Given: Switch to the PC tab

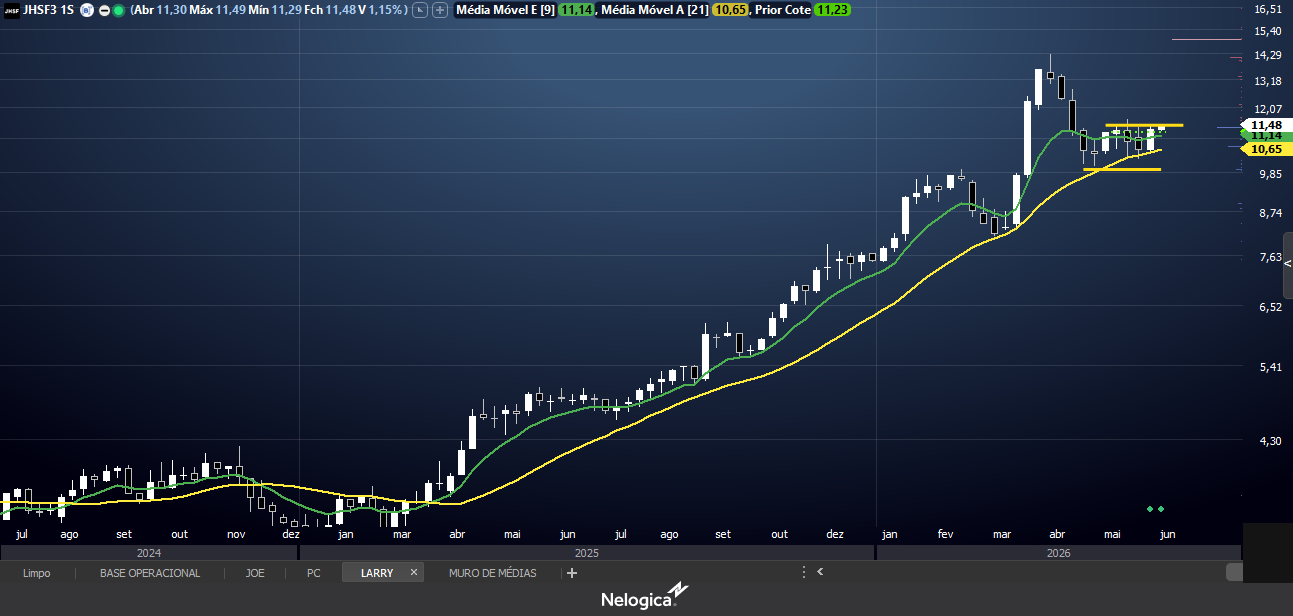Looking at the screenshot, I should tap(314, 573).
